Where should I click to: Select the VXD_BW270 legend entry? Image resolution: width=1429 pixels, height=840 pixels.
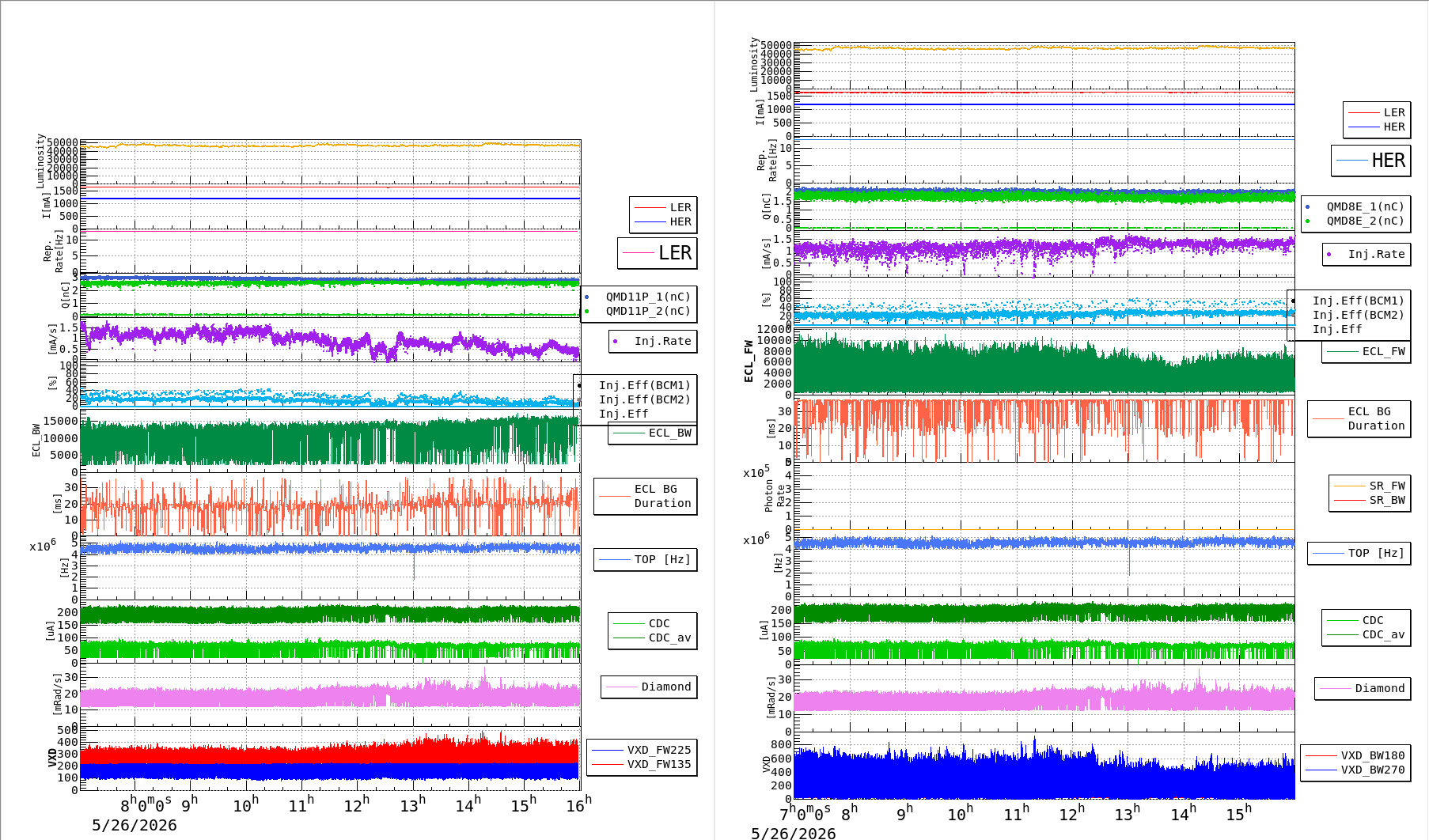coord(1372,770)
